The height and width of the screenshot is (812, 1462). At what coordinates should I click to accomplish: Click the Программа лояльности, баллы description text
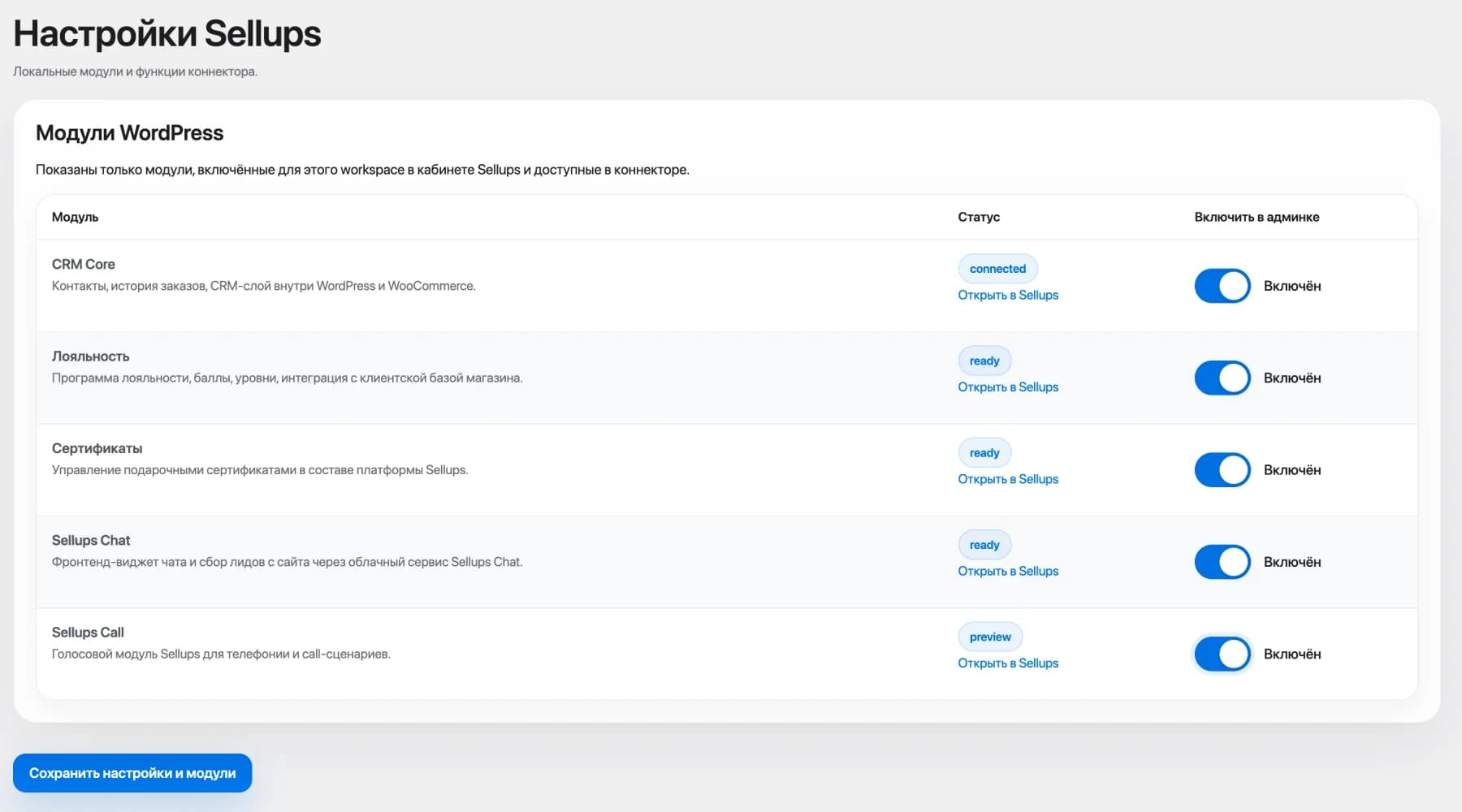287,378
